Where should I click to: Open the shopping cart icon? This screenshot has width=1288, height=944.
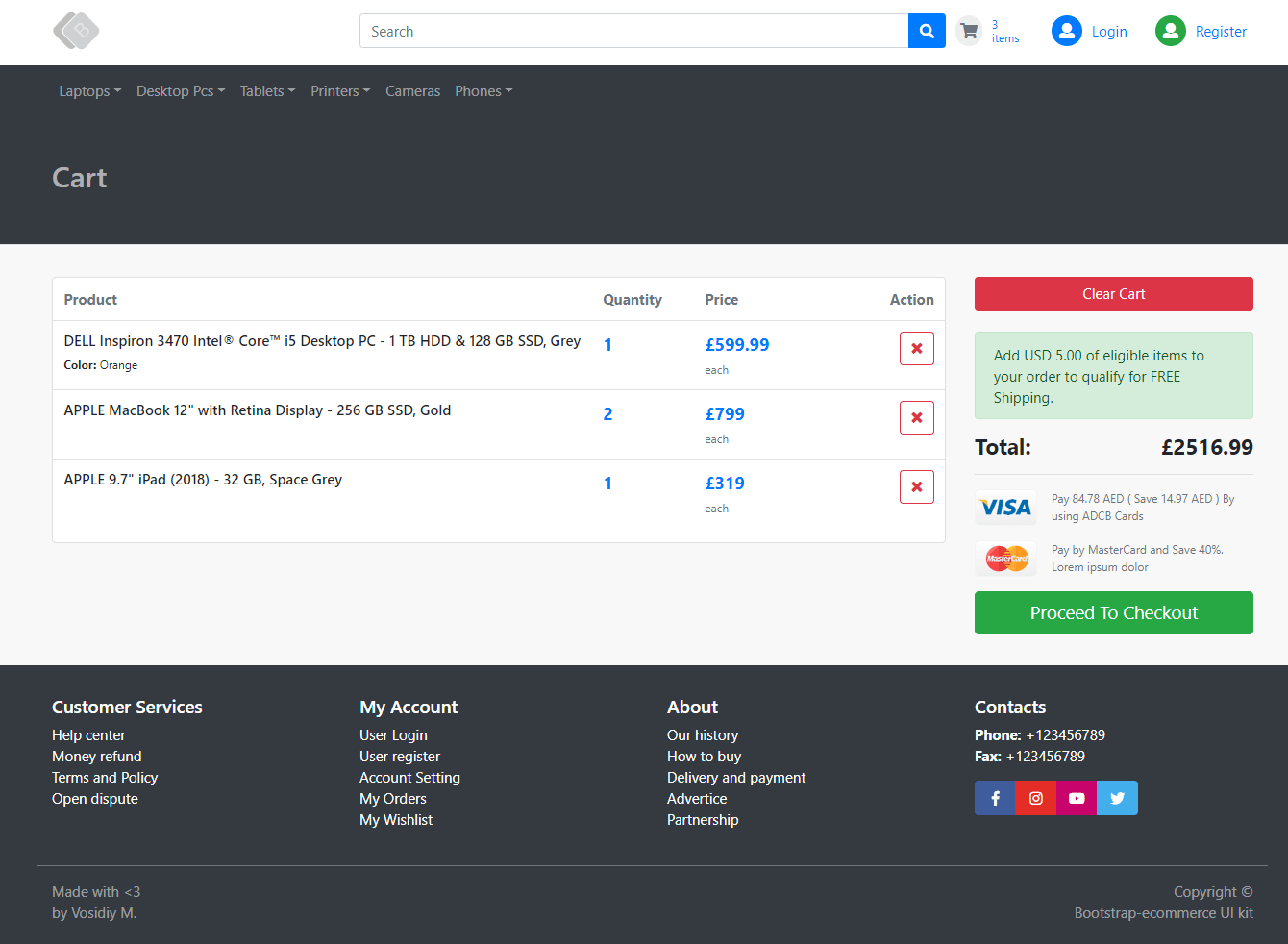(x=969, y=31)
